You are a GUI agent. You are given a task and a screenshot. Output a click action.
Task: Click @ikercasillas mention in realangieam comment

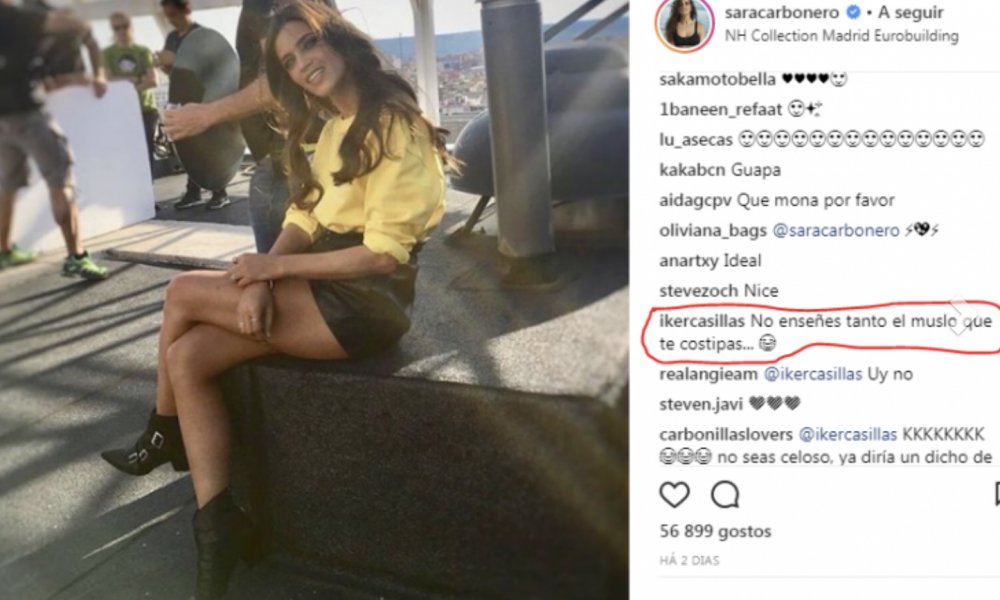pyautogui.click(x=813, y=374)
